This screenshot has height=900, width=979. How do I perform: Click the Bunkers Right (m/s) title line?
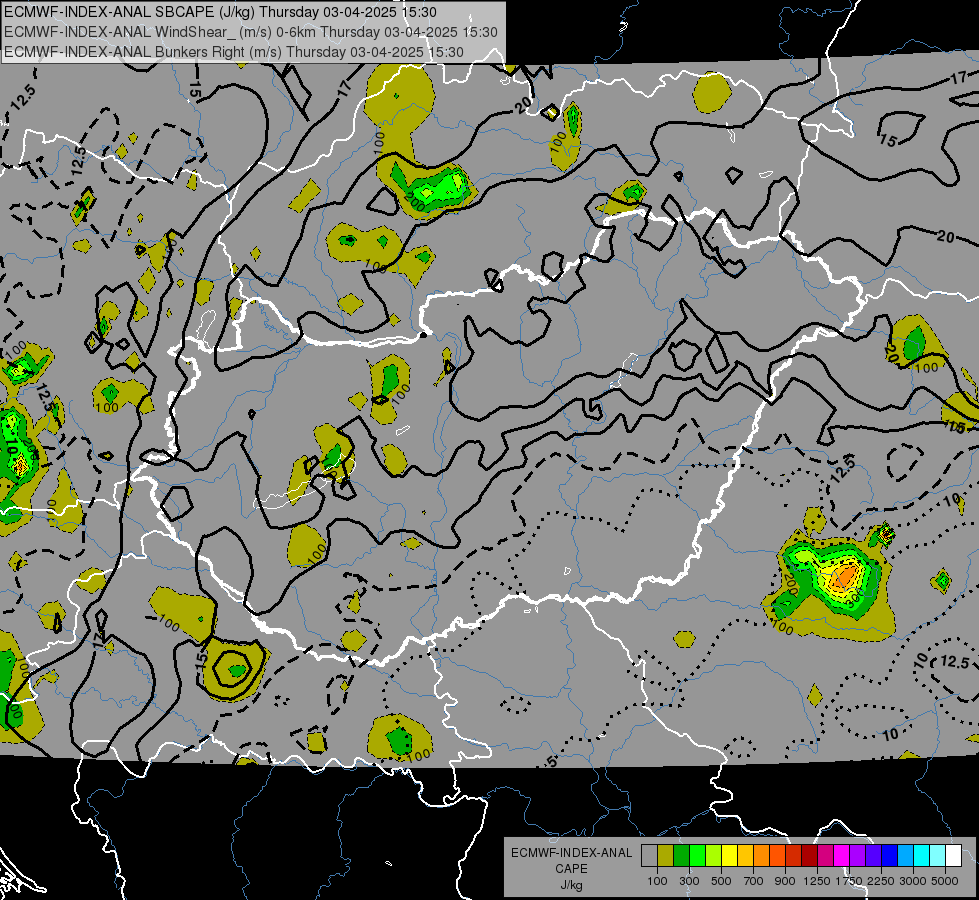[x=234, y=51]
